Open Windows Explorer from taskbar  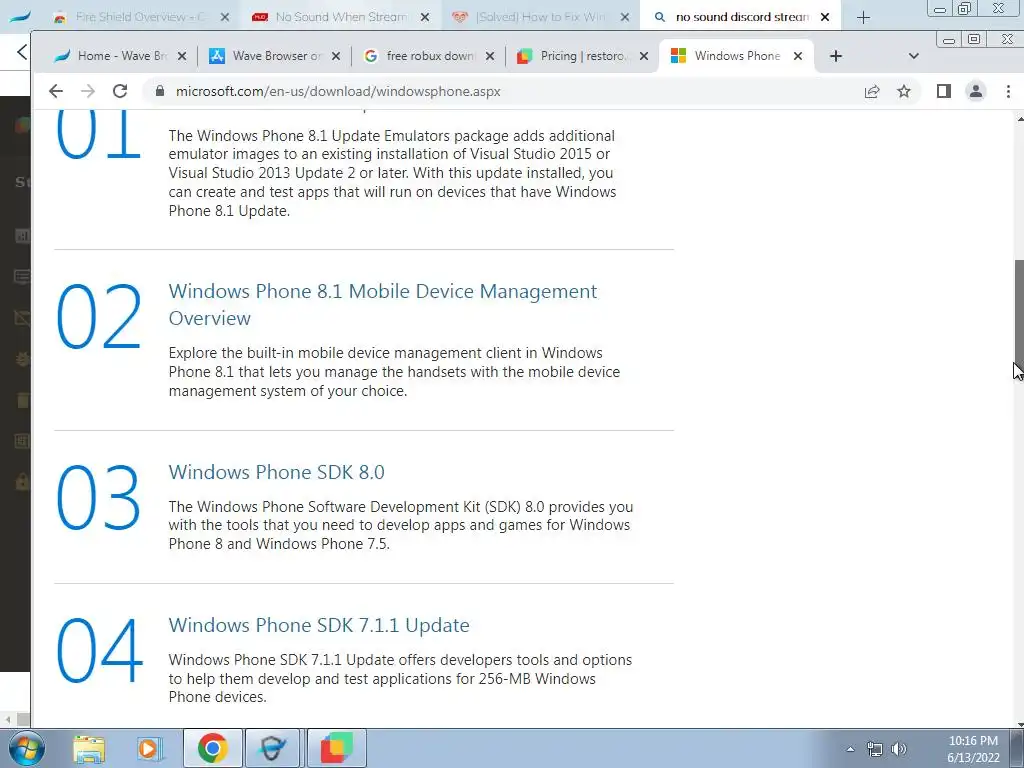coord(89,748)
